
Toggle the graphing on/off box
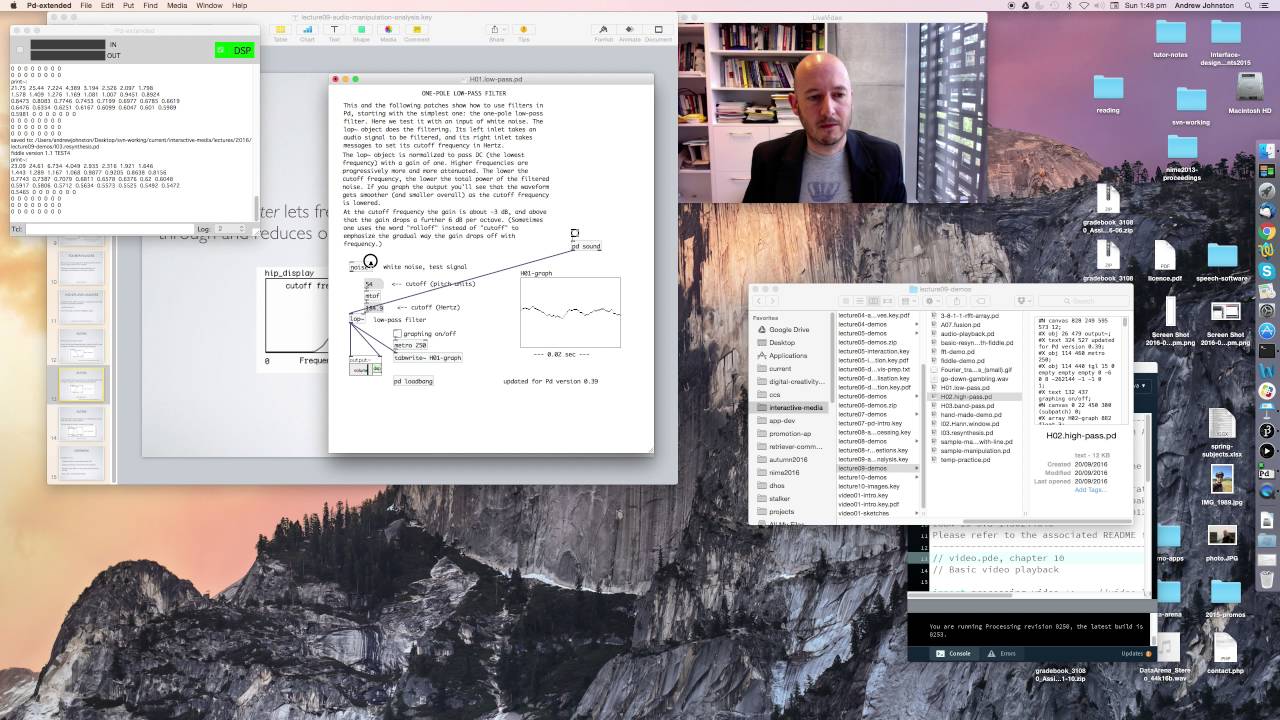point(397,334)
